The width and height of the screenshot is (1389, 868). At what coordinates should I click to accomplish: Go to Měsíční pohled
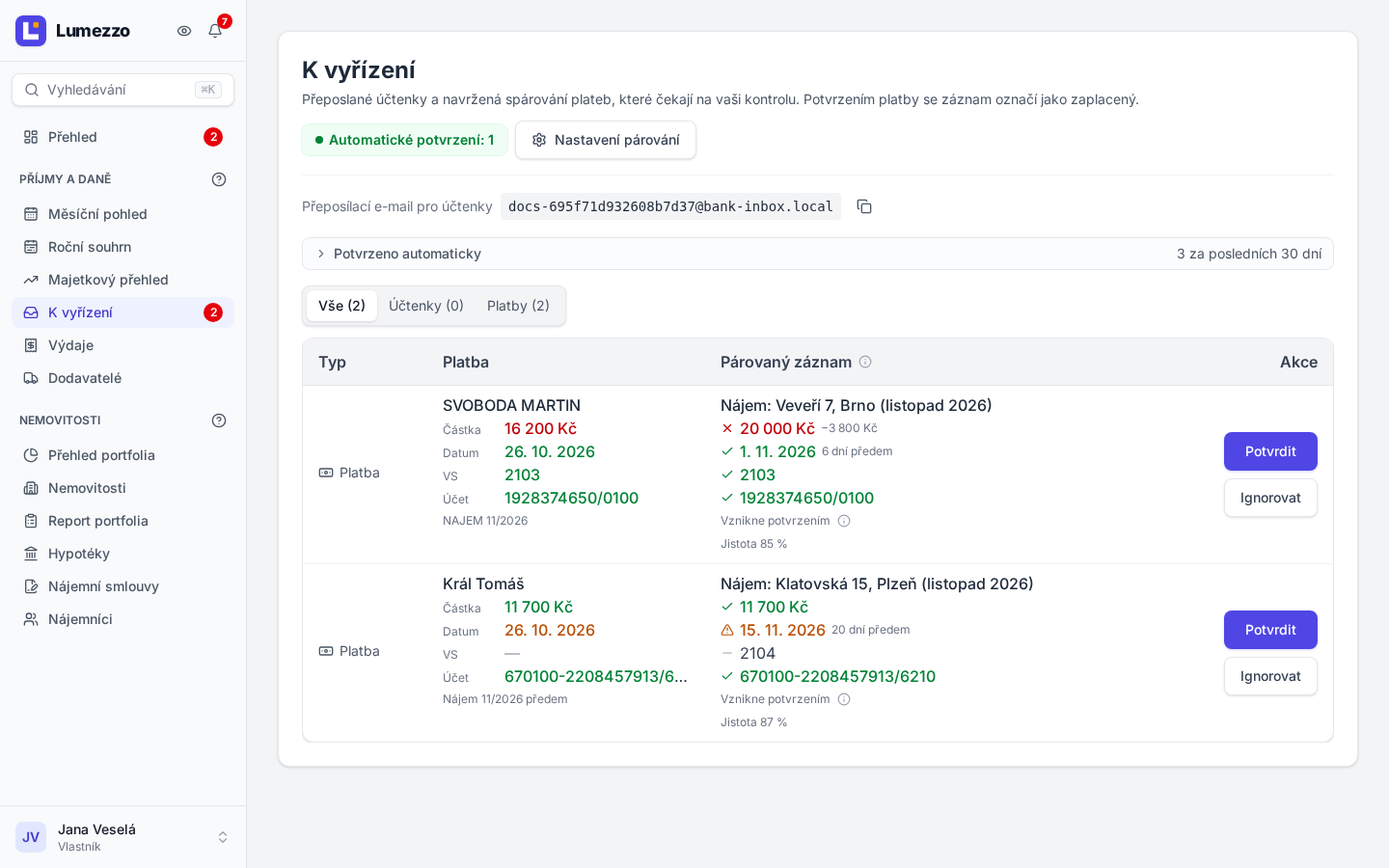(123, 214)
